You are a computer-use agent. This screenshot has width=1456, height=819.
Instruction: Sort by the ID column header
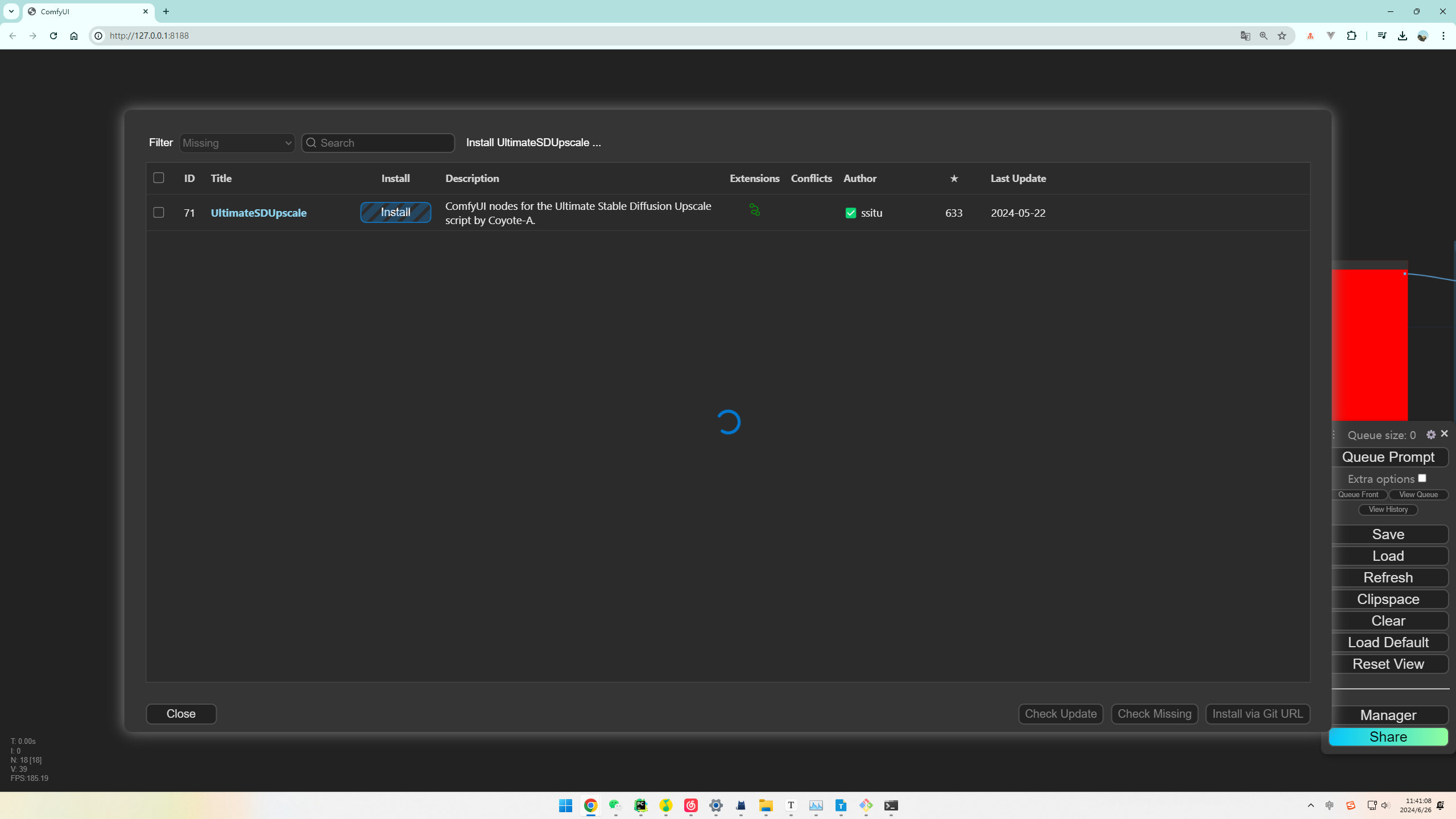189,179
